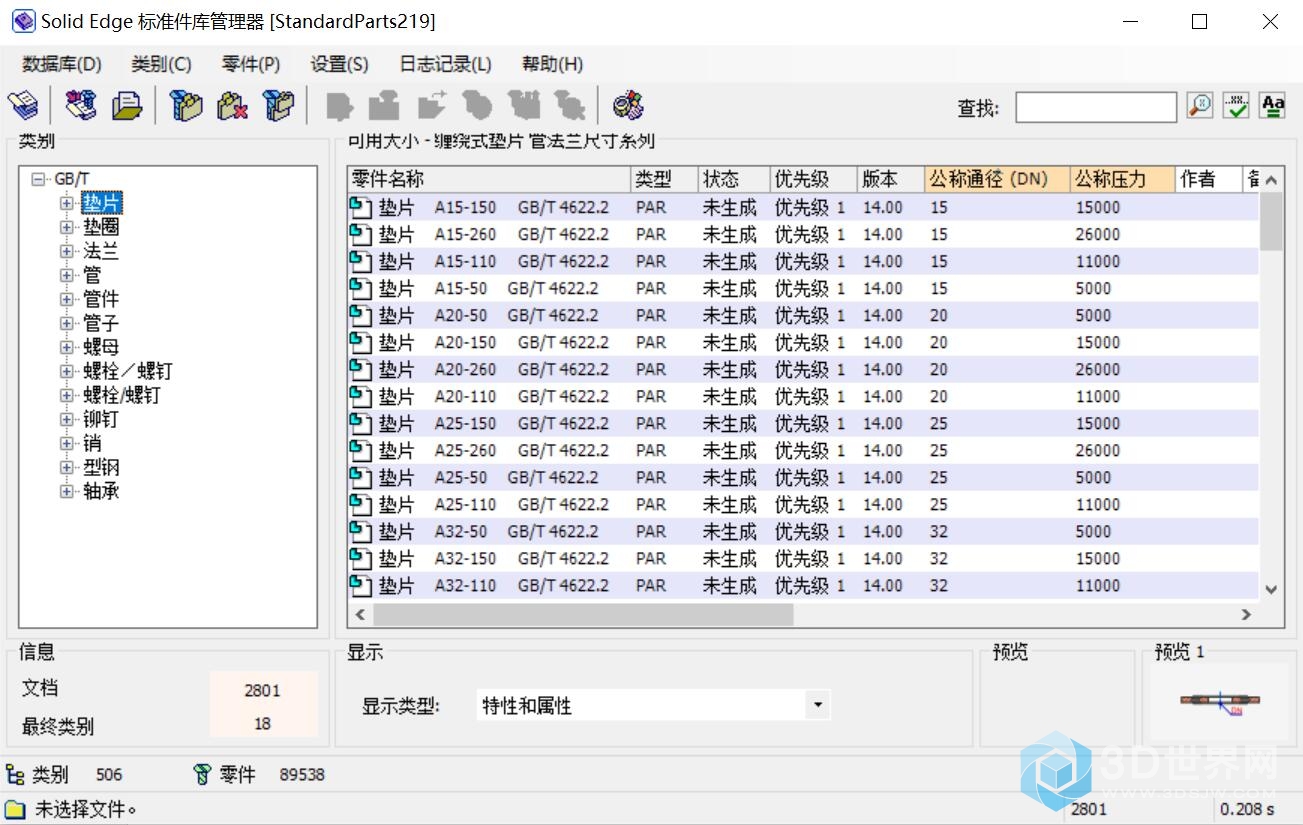
Task: Select the 管子 category in tree
Action: [101, 323]
